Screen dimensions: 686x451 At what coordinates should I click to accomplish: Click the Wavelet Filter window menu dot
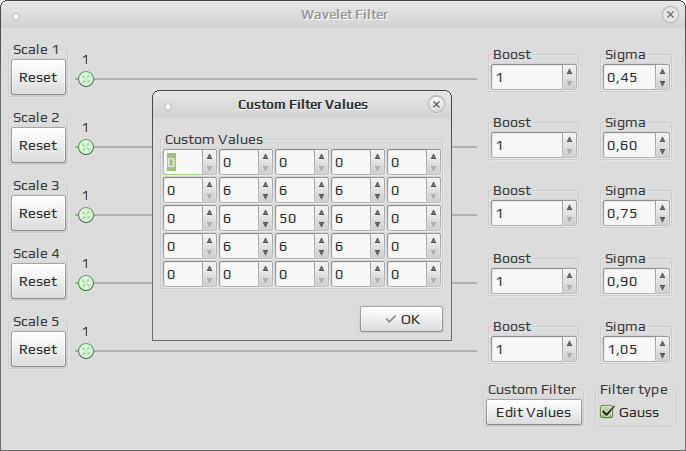click(16, 17)
